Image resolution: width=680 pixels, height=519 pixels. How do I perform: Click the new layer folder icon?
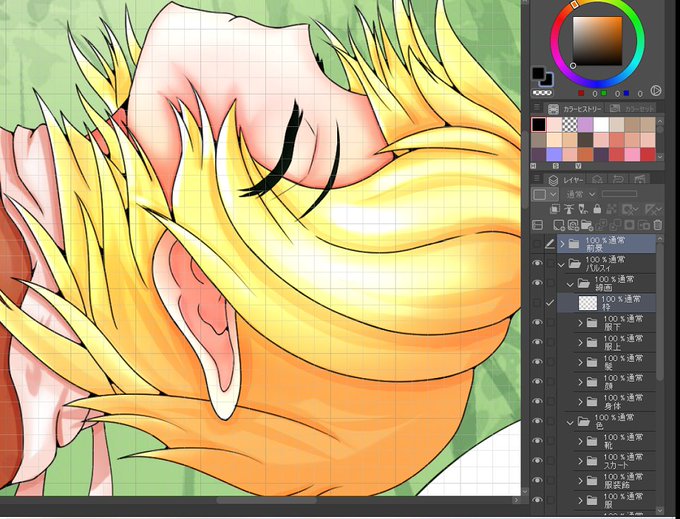tap(587, 225)
